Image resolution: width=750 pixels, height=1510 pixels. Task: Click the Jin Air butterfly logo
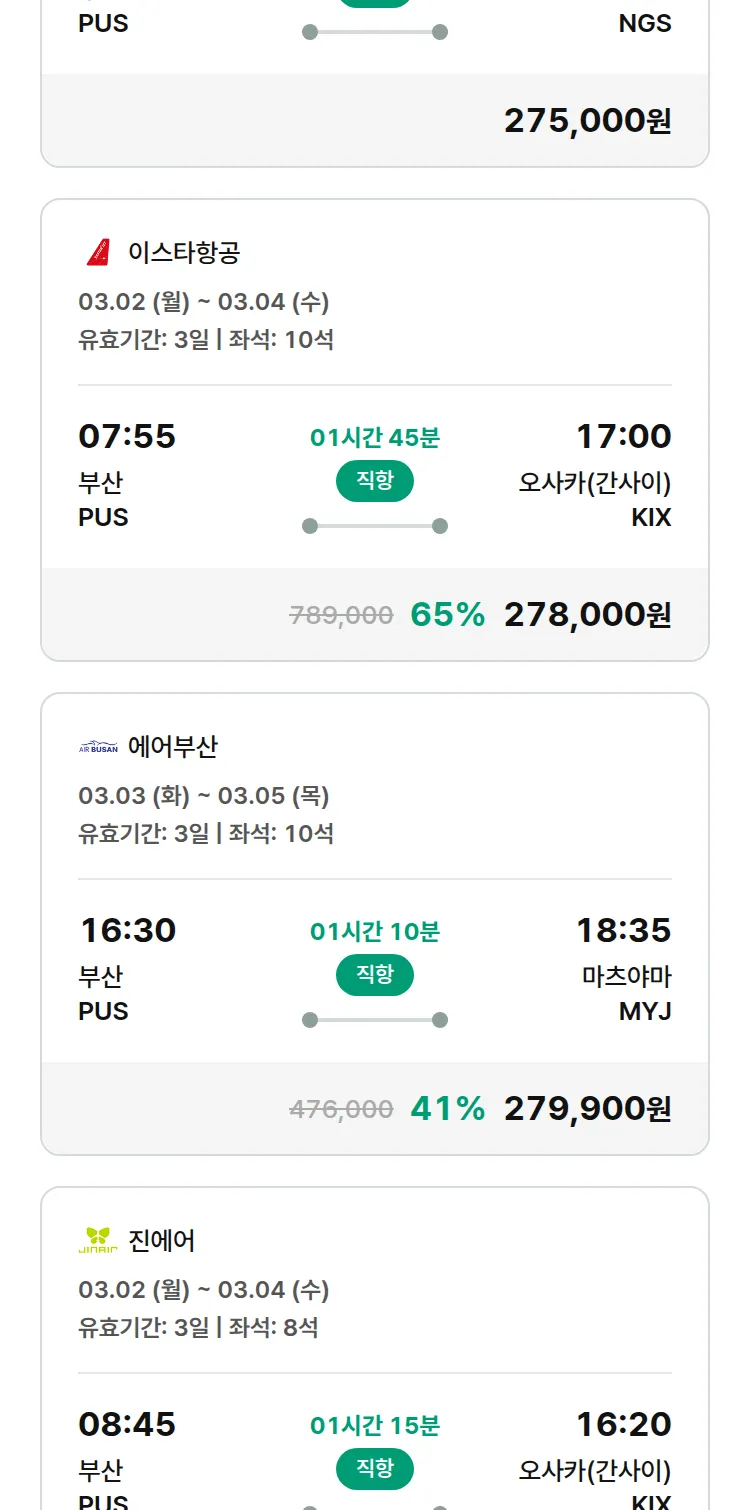coord(98,1241)
